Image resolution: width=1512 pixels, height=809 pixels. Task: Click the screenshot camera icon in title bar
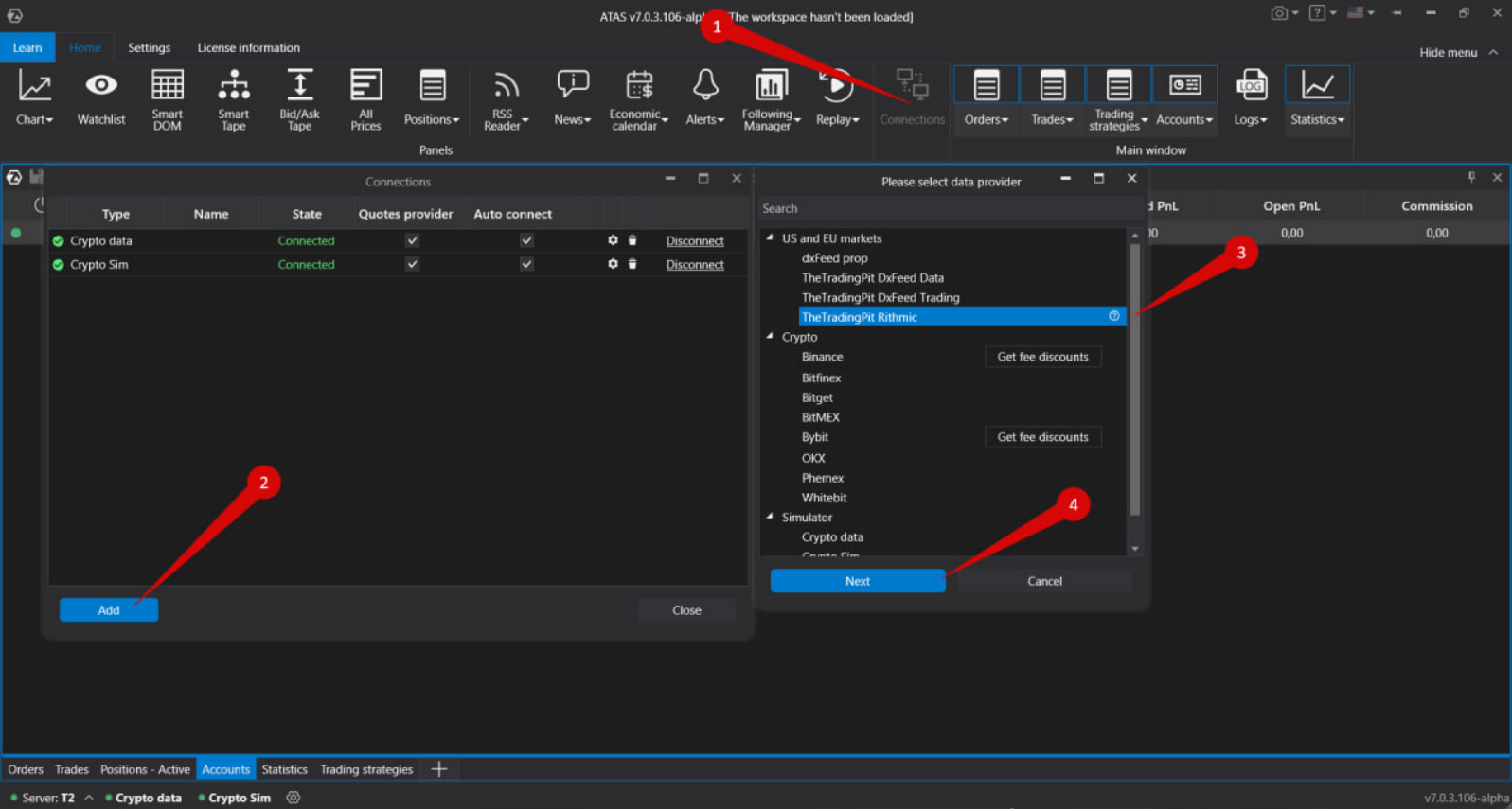(1279, 13)
